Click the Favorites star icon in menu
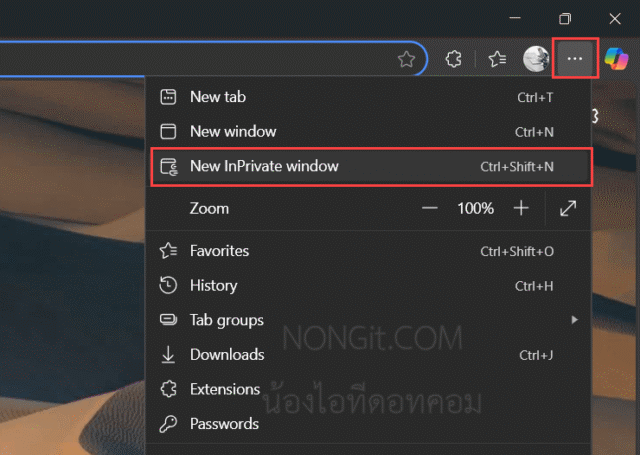640x455 pixels. pos(168,251)
